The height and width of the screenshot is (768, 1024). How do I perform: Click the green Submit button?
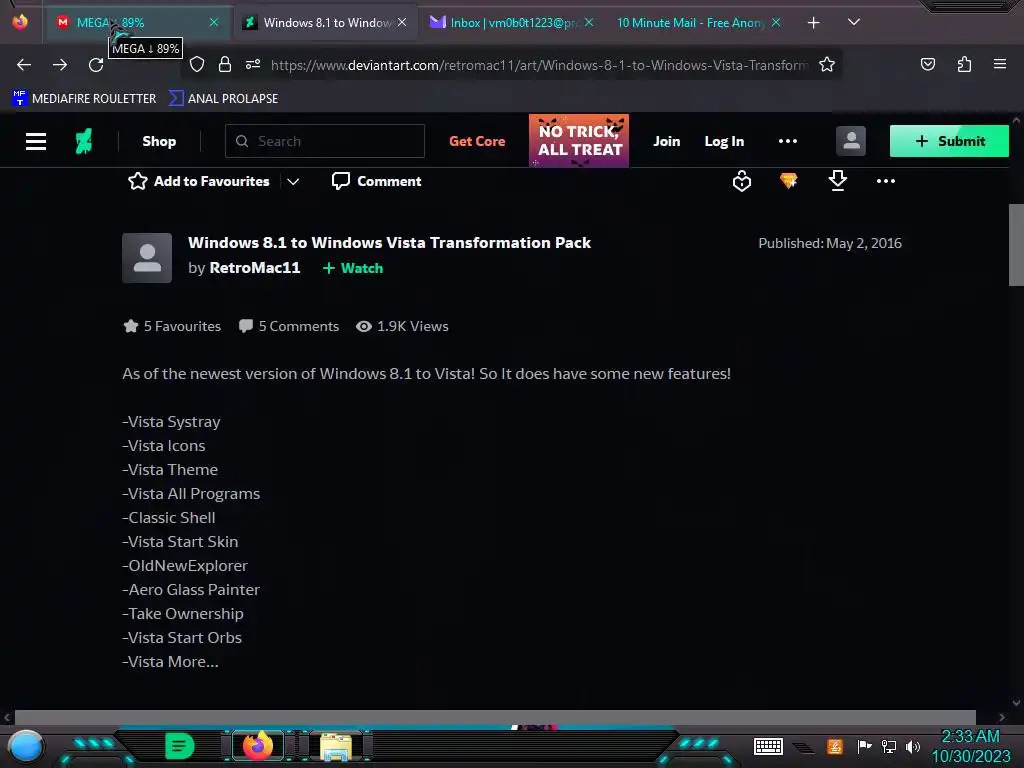[x=949, y=141]
